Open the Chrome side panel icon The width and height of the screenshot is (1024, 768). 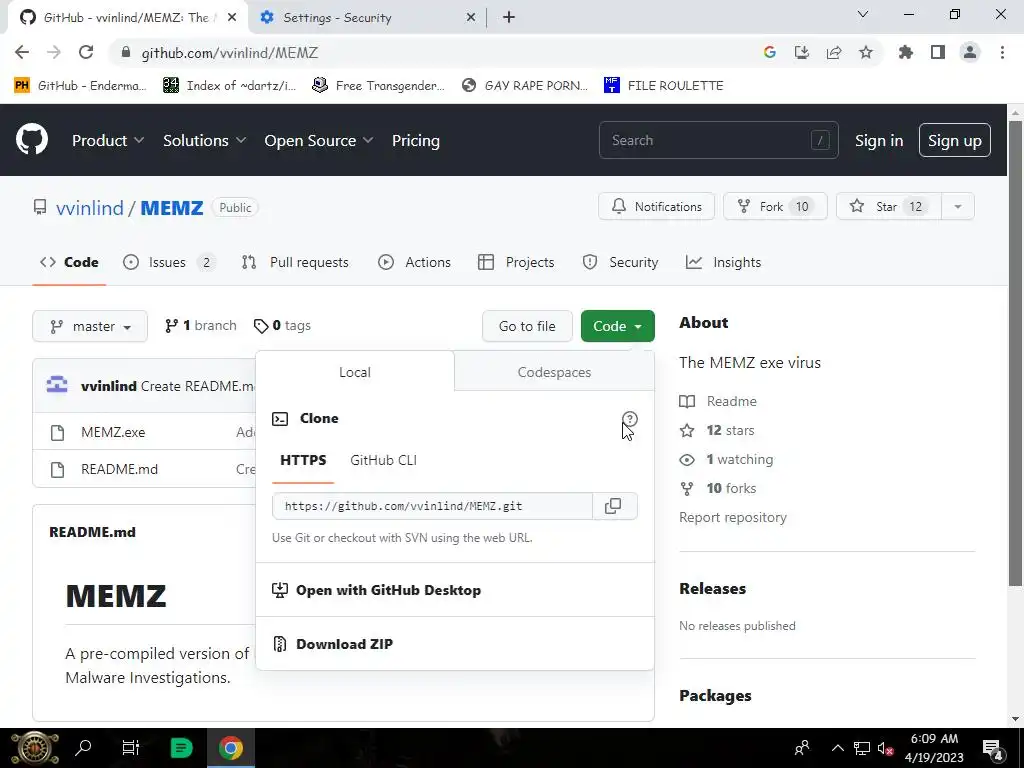coord(938,53)
